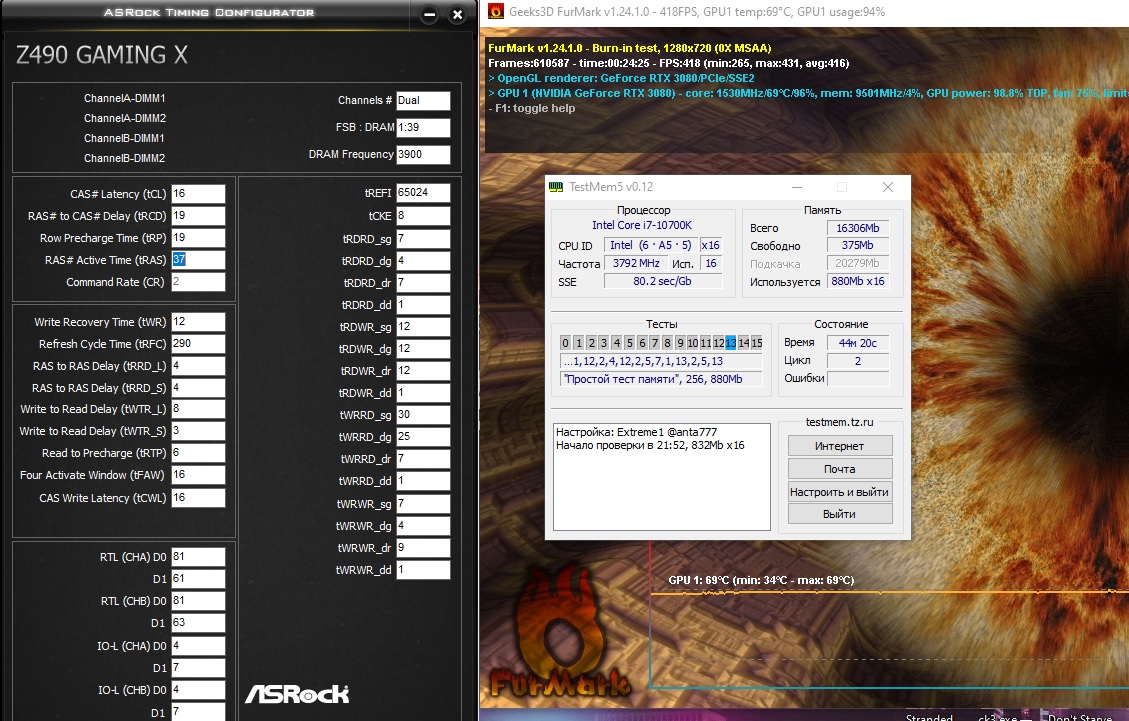
Task: Select test number 7 box in TestMem5
Action: tap(655, 343)
